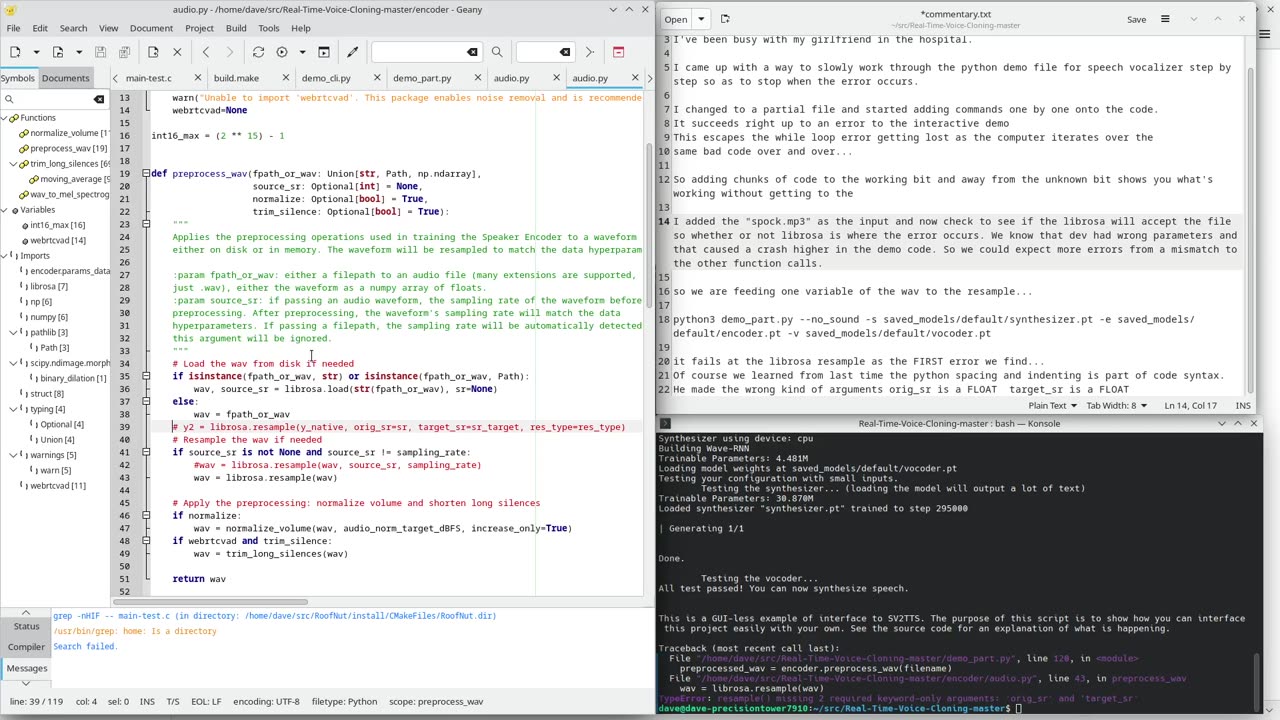
Task: Open recent documents dropdown next to Open
Action: pos(701,19)
